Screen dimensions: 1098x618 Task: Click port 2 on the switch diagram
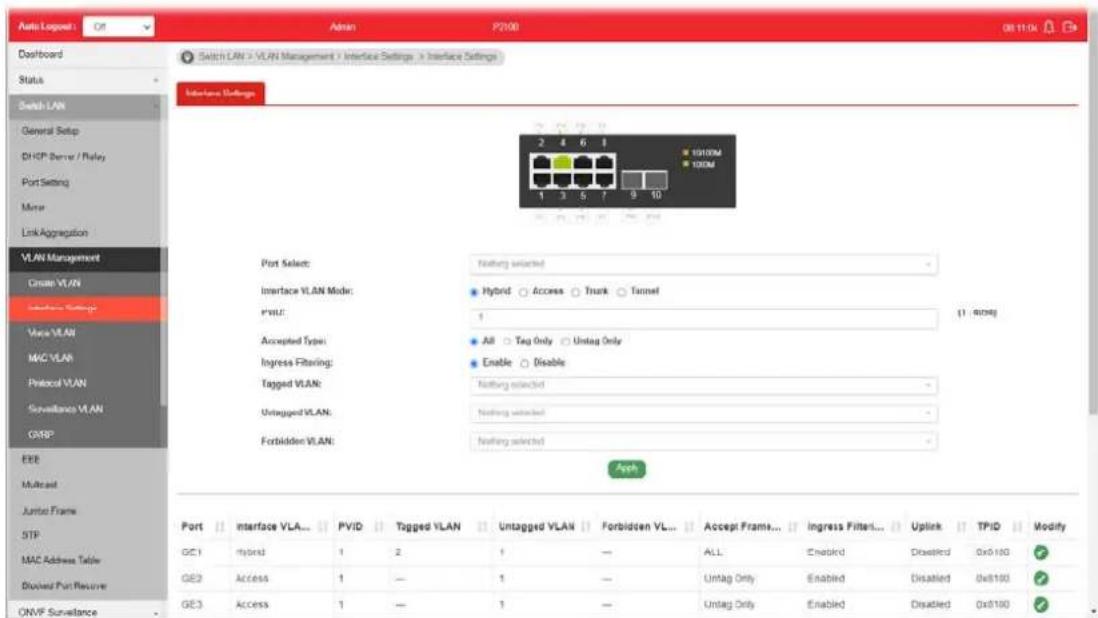[541, 162]
